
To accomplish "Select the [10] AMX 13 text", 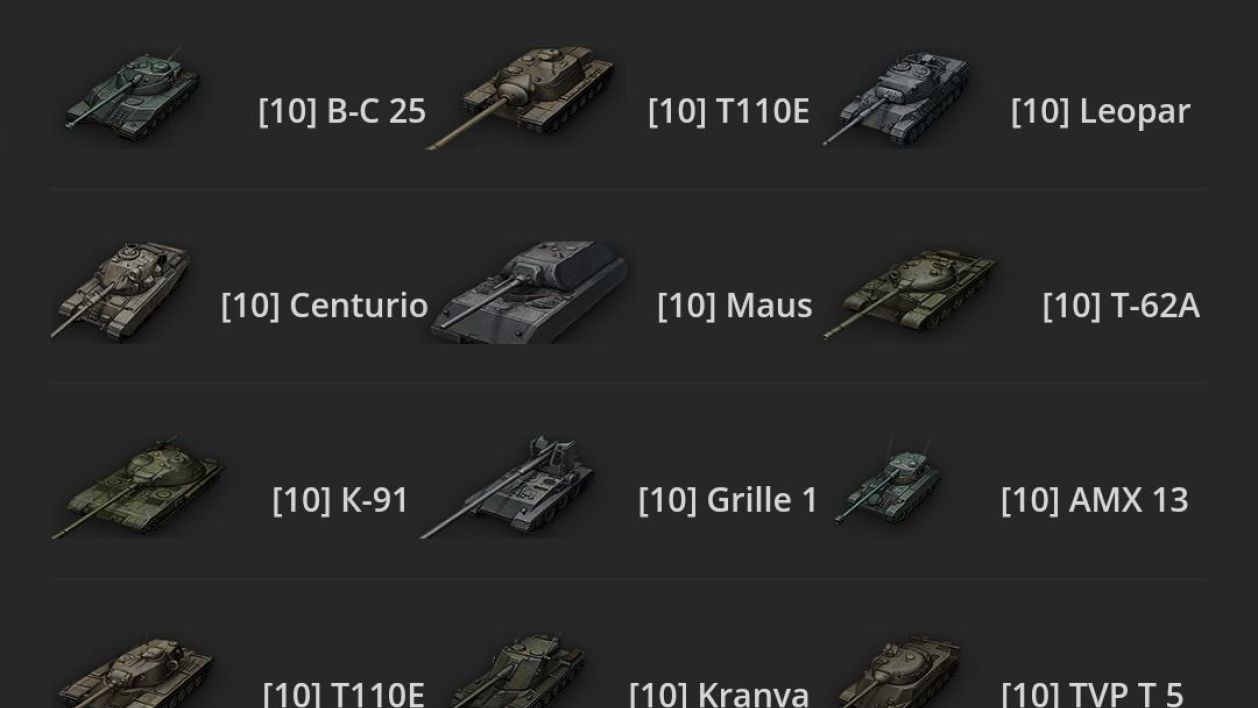I will coord(1095,499).
